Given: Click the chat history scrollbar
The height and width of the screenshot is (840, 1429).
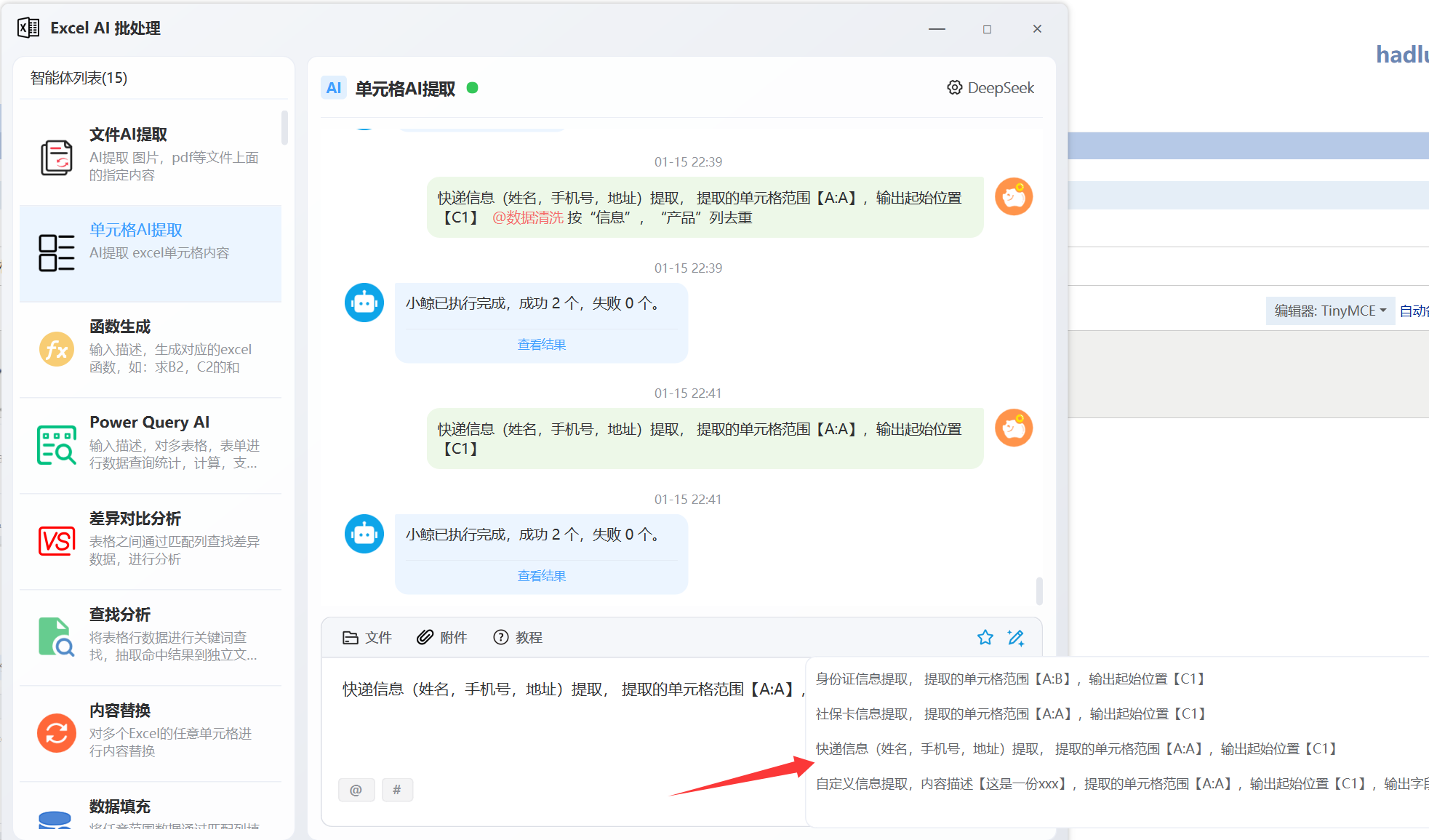Looking at the screenshot, I should (1039, 591).
